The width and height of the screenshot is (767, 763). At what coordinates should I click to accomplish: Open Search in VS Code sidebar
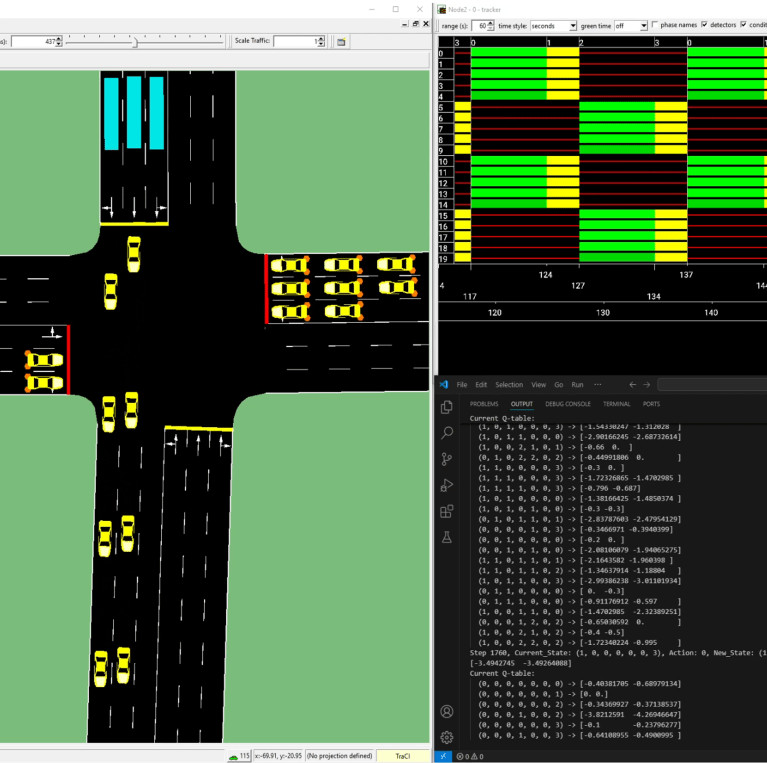(447, 433)
